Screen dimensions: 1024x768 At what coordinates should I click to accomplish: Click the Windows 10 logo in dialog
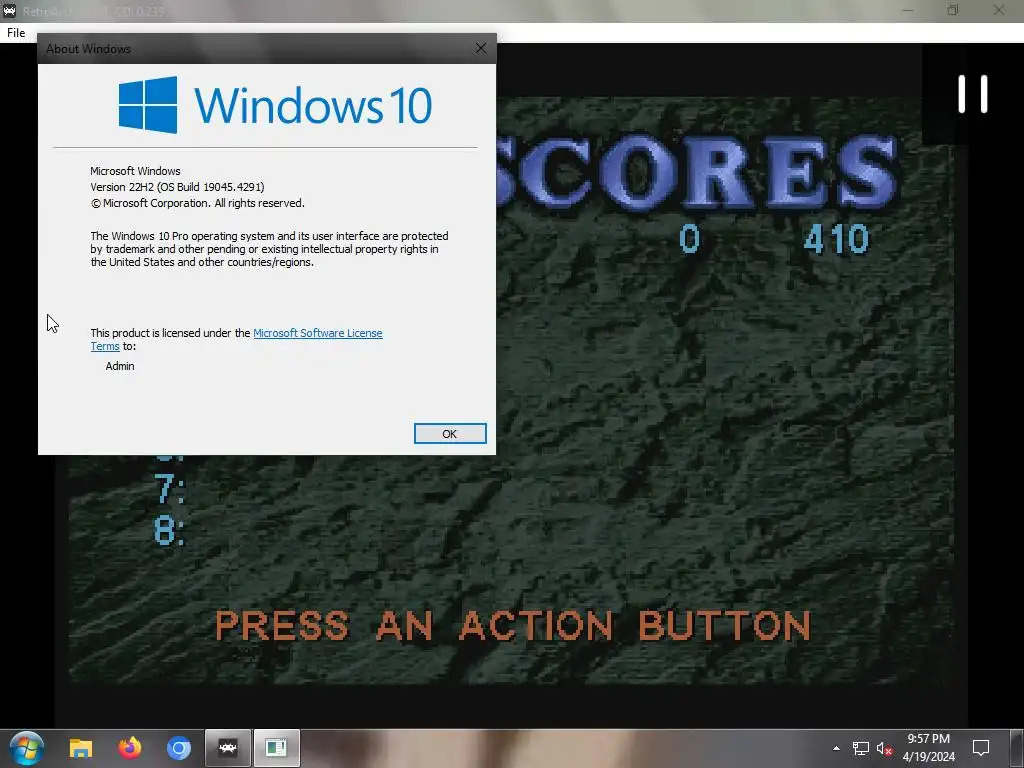coord(275,105)
